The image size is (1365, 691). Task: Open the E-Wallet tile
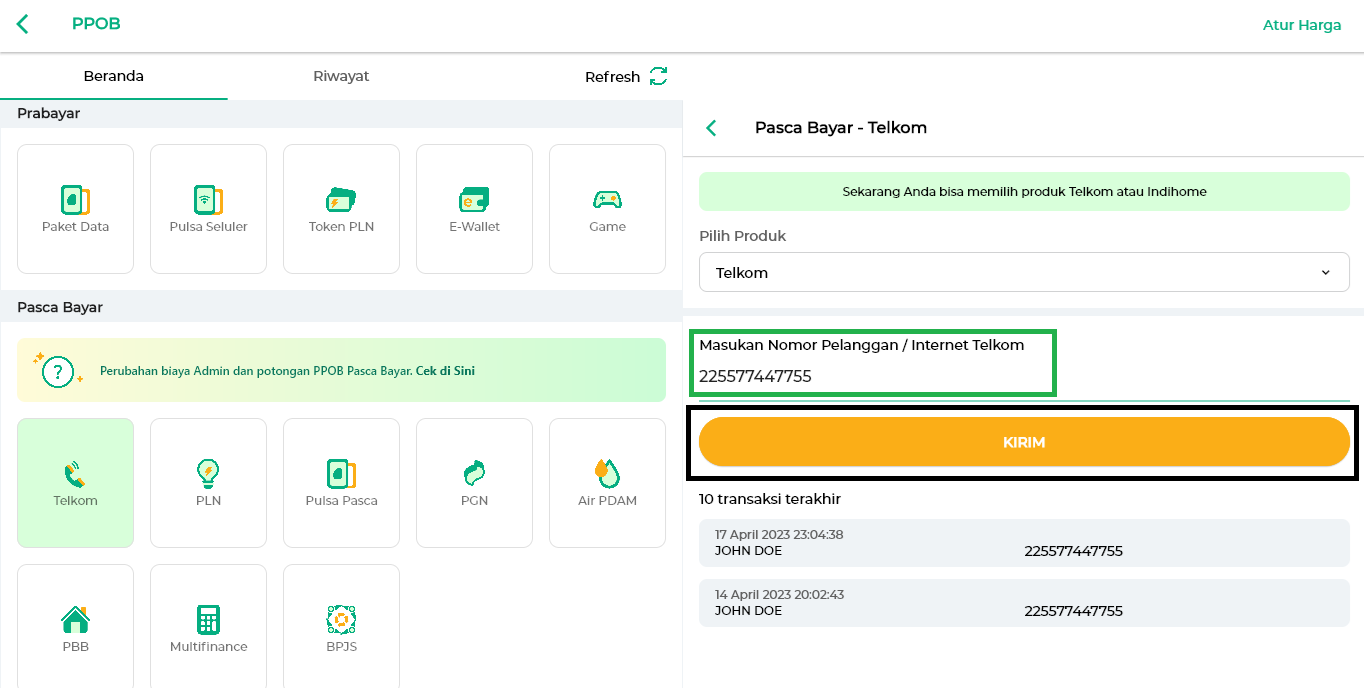click(x=474, y=209)
